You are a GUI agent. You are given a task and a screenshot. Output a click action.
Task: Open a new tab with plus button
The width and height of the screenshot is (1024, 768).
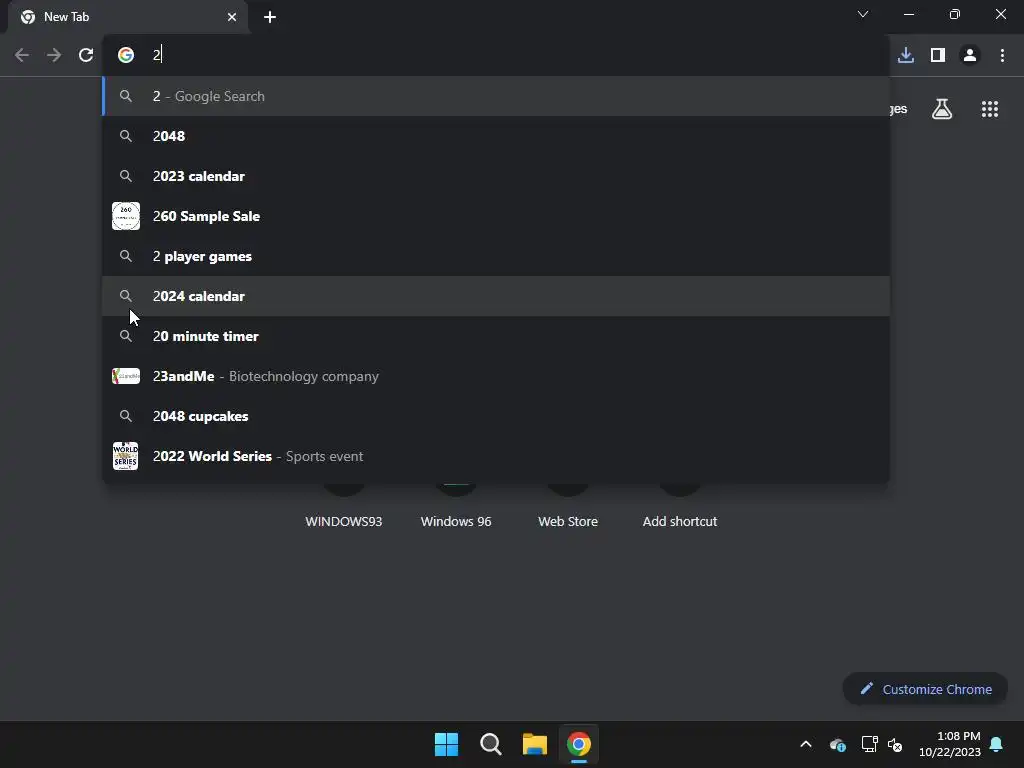270,17
